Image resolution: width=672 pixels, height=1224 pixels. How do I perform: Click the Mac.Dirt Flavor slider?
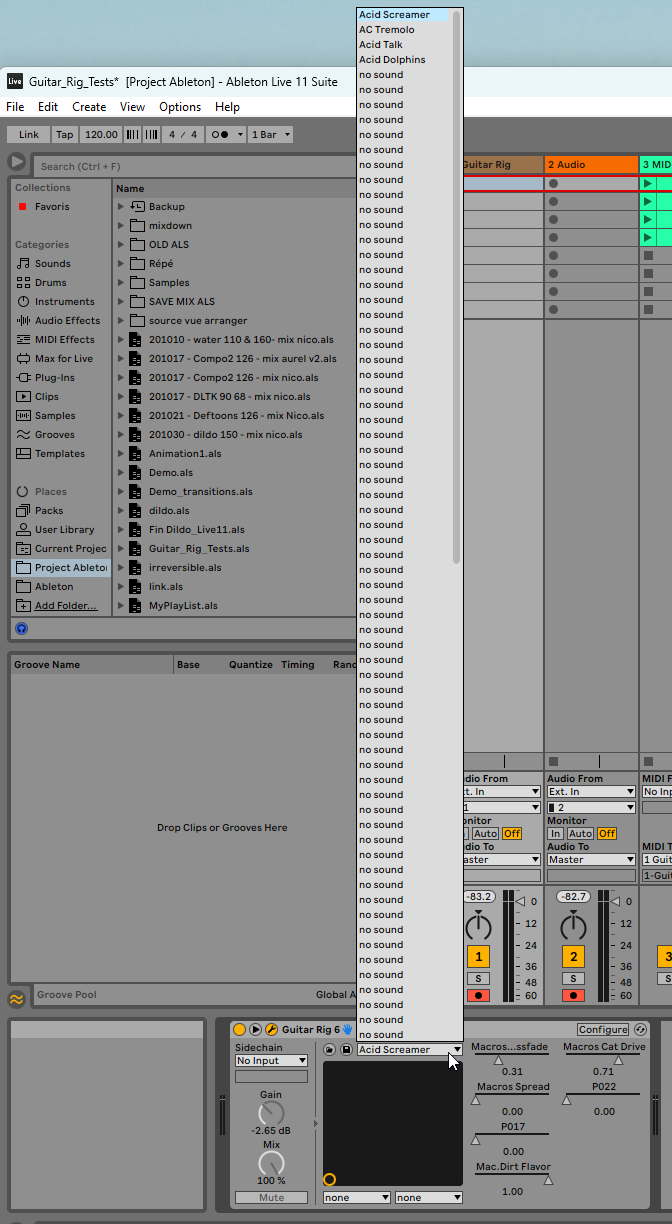(513, 1179)
